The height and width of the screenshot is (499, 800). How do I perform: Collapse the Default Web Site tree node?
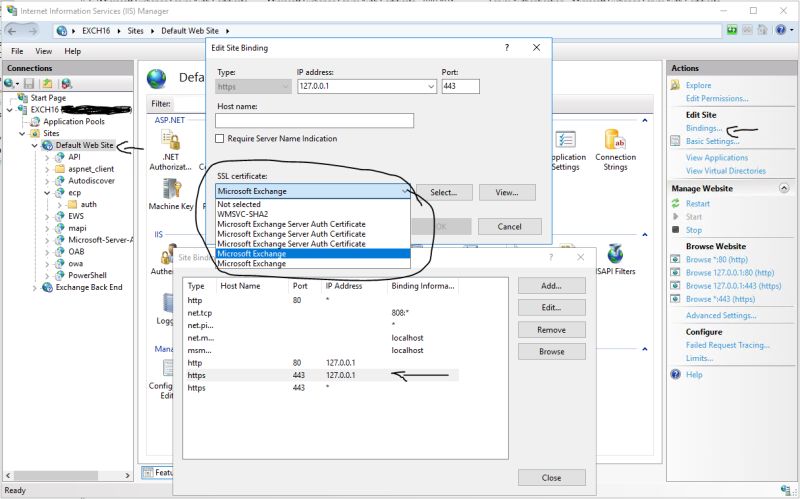35,145
